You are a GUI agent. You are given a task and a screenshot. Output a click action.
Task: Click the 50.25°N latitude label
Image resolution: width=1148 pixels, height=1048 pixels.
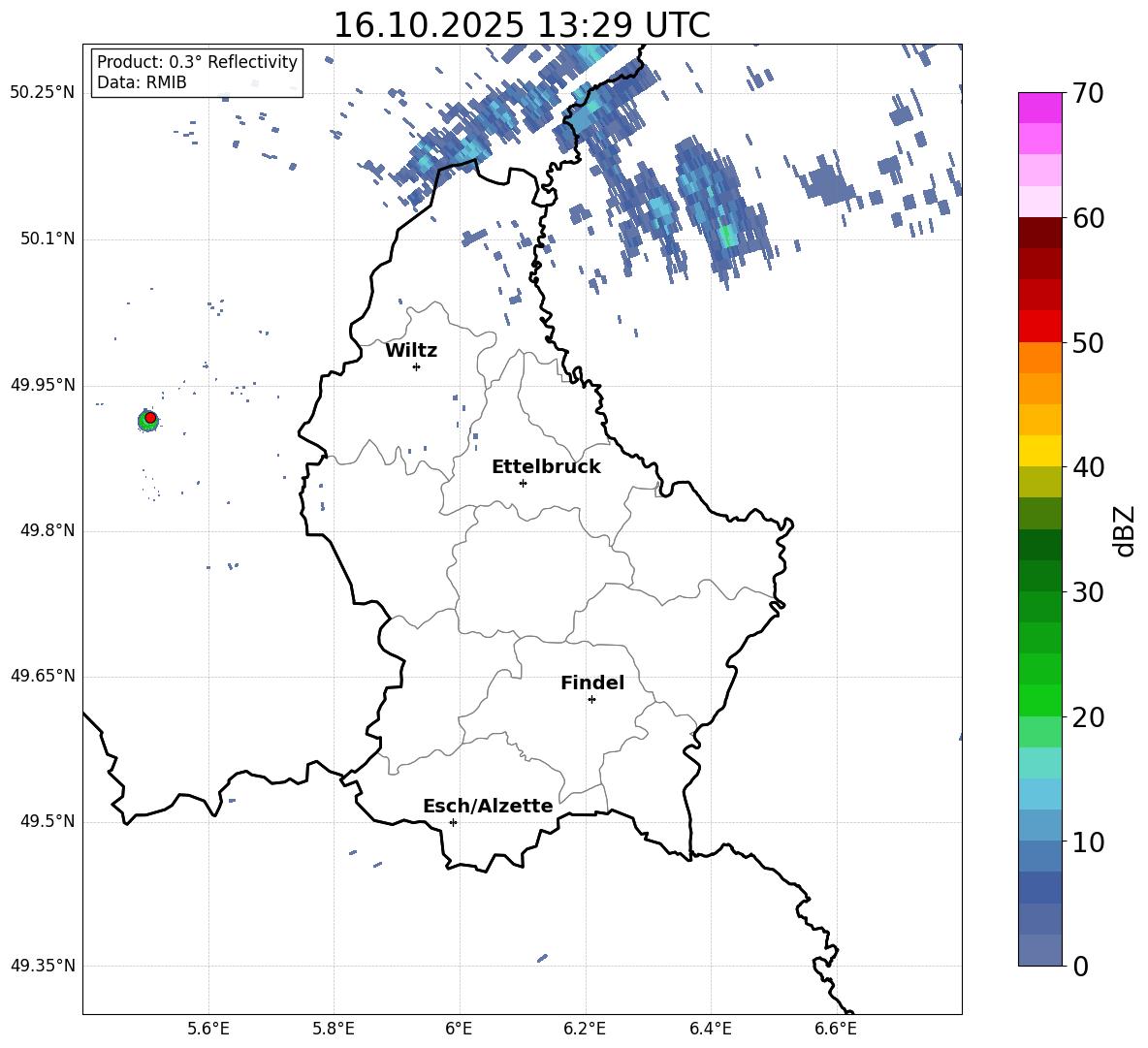tap(43, 93)
